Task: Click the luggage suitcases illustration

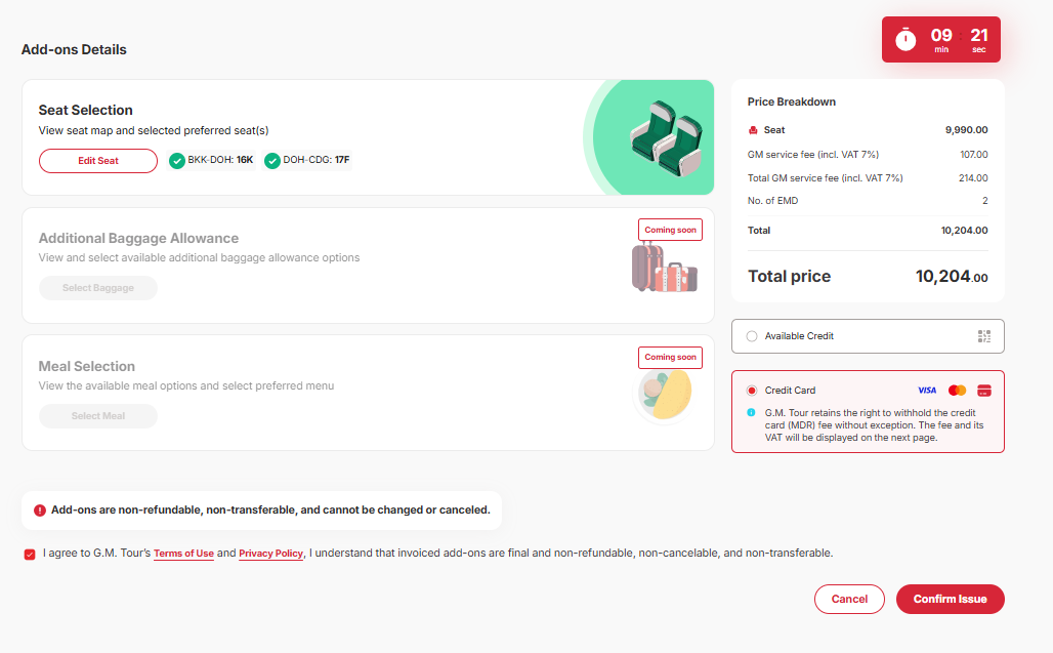Action: point(664,267)
